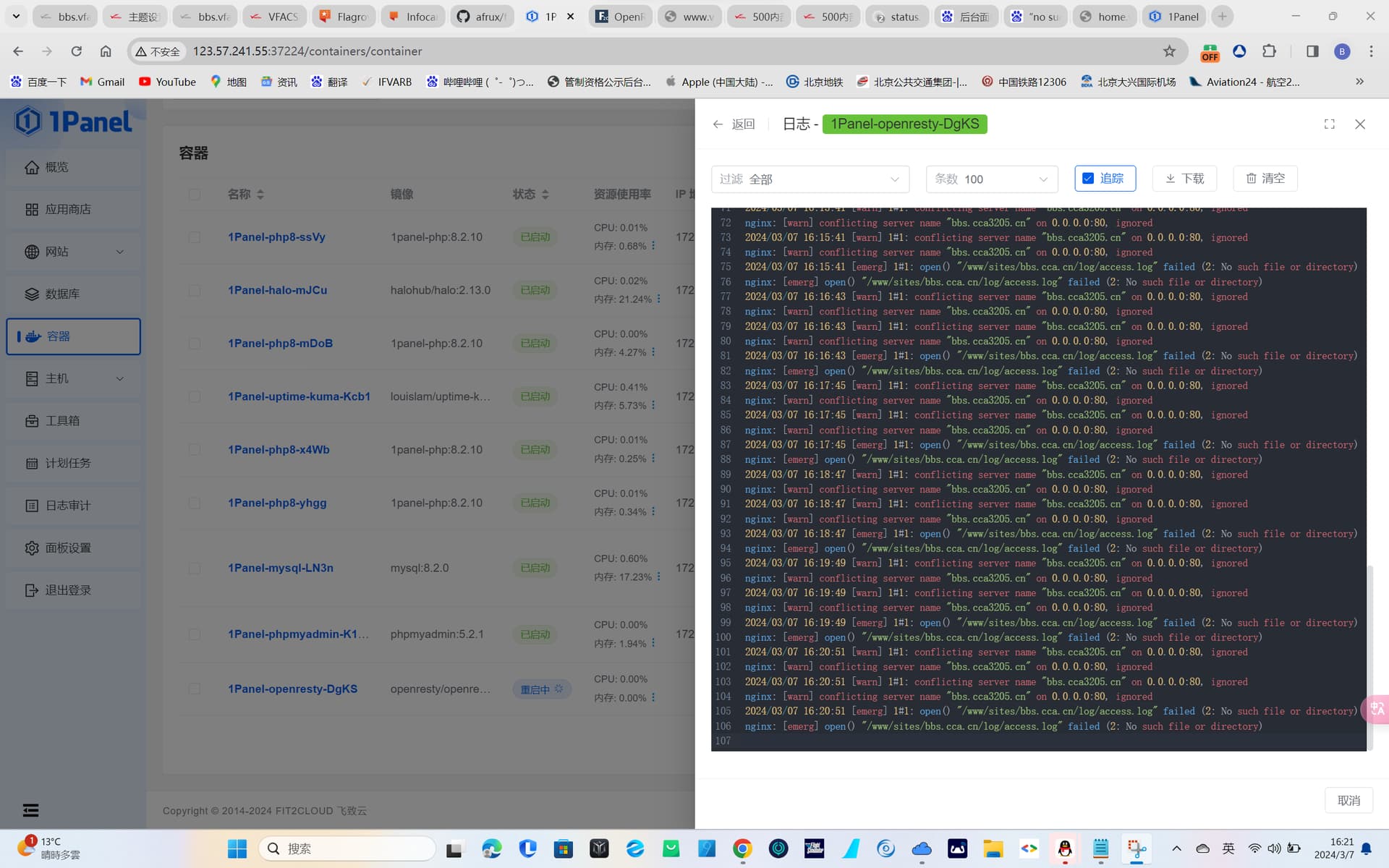Click the fullscreen icon in log panel
Viewport: 1389px width, 868px height.
point(1329,124)
